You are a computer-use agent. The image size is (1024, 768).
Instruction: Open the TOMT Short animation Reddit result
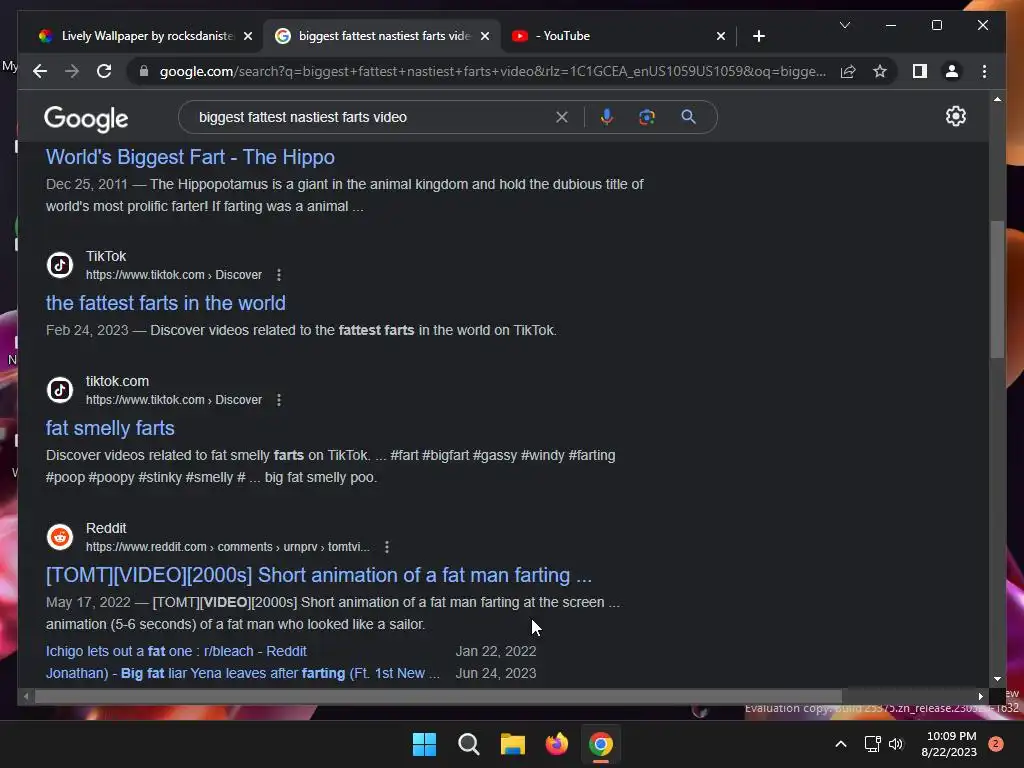click(x=319, y=575)
